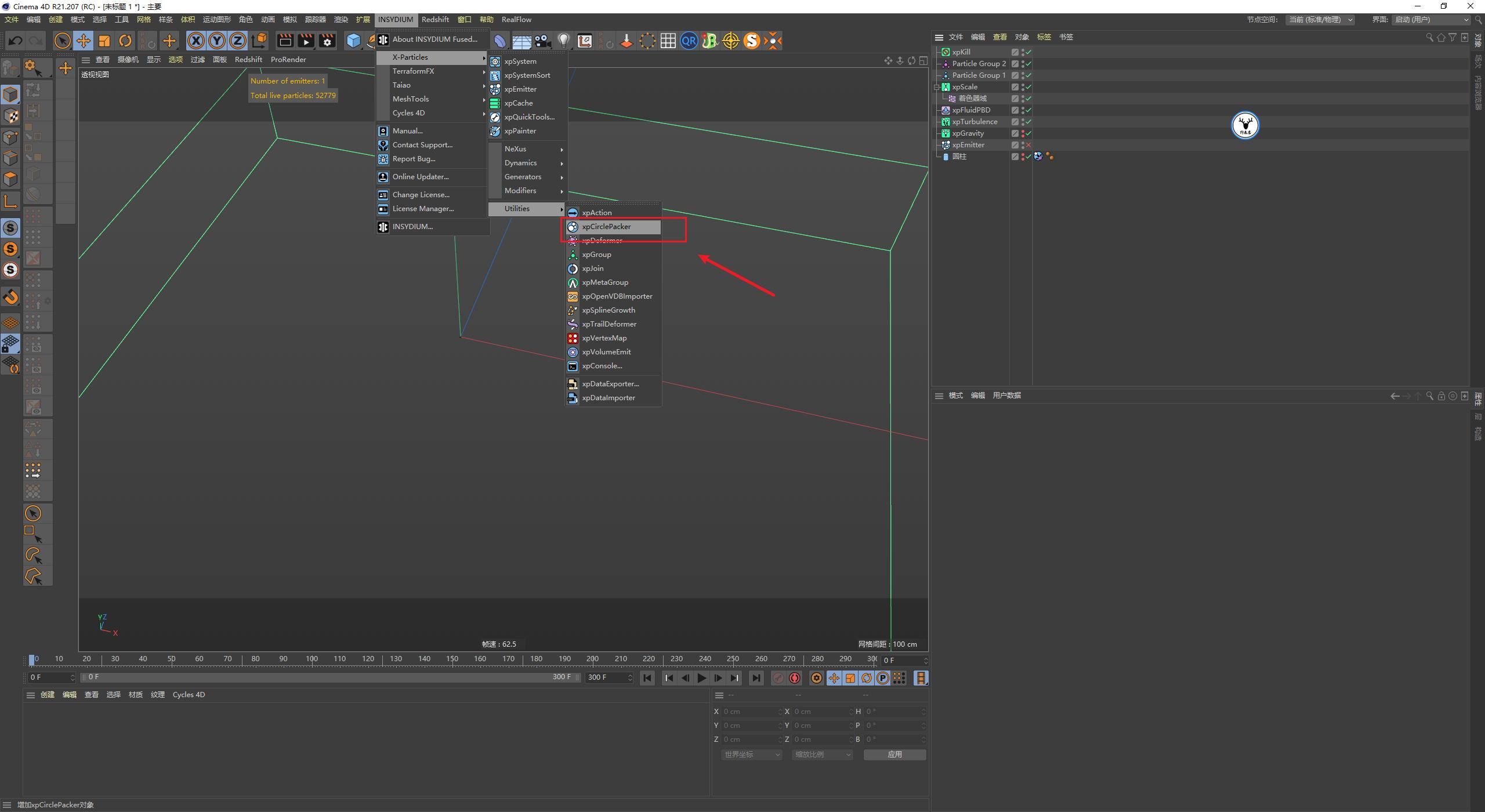Click the Play button on the timeline

702,677
